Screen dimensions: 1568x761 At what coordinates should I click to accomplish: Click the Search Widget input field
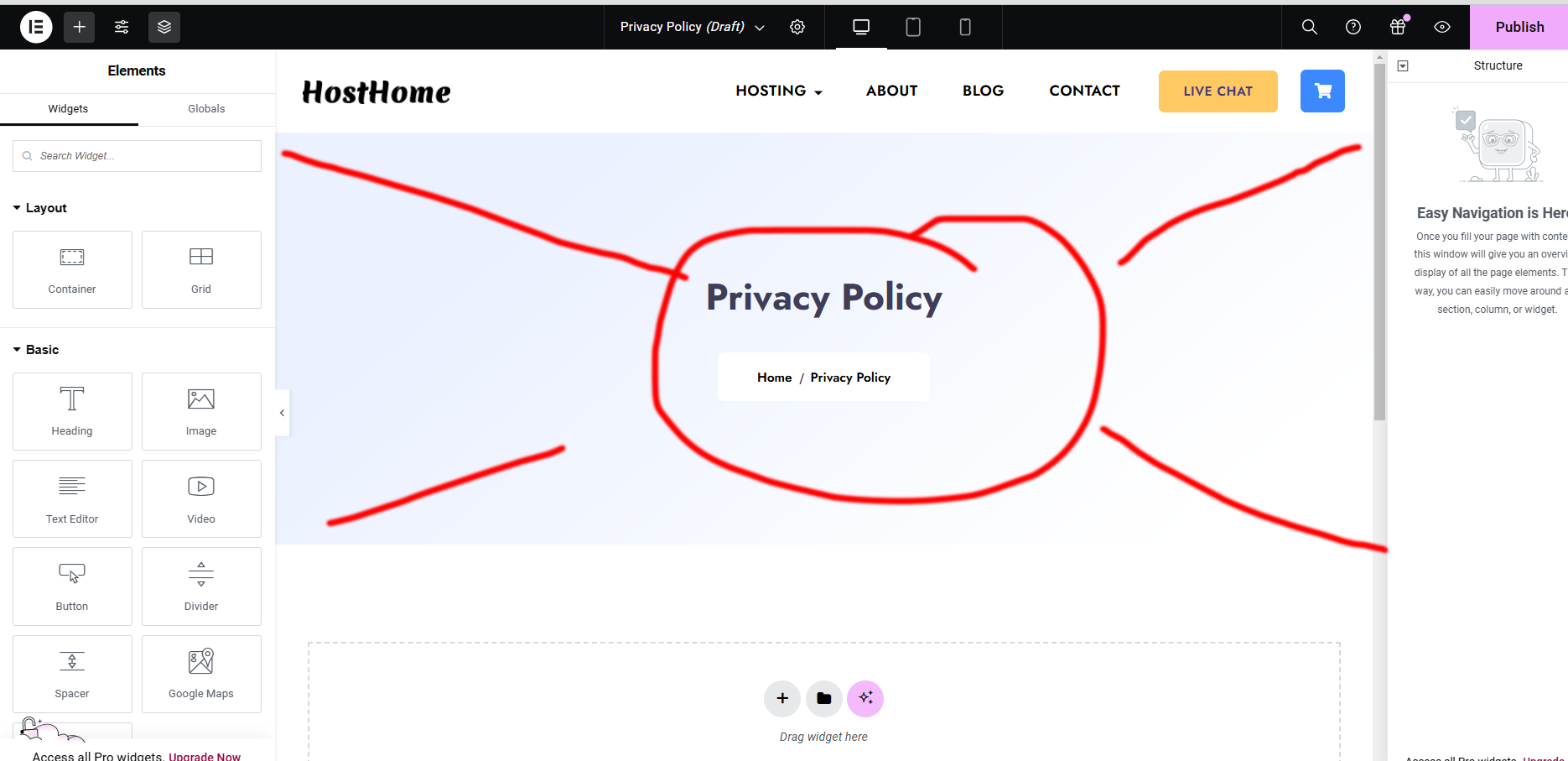(137, 156)
